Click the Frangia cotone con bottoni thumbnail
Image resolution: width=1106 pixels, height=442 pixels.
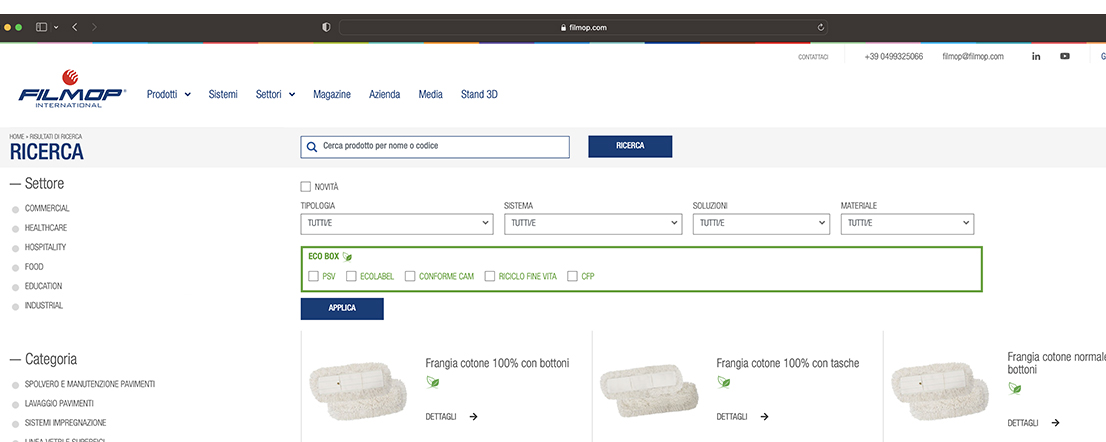click(x=358, y=386)
